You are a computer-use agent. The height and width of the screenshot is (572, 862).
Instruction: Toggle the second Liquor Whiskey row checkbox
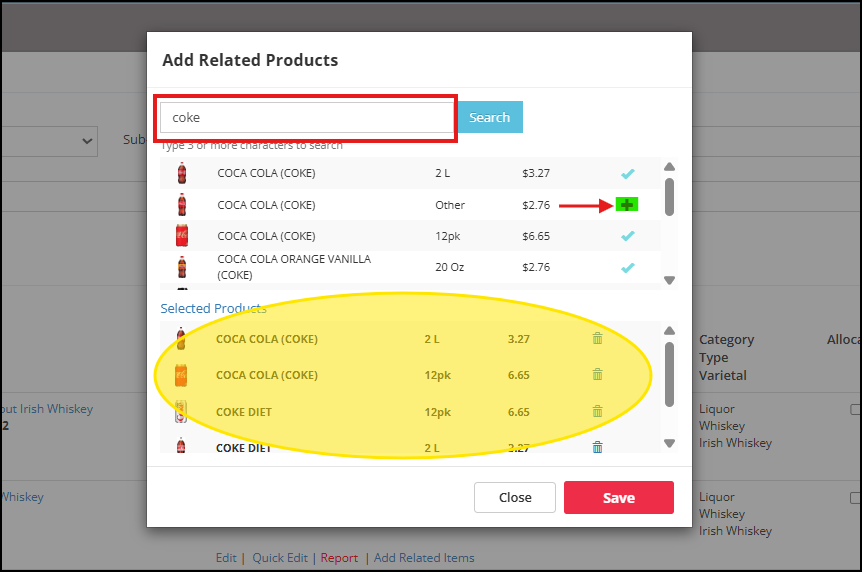point(855,498)
